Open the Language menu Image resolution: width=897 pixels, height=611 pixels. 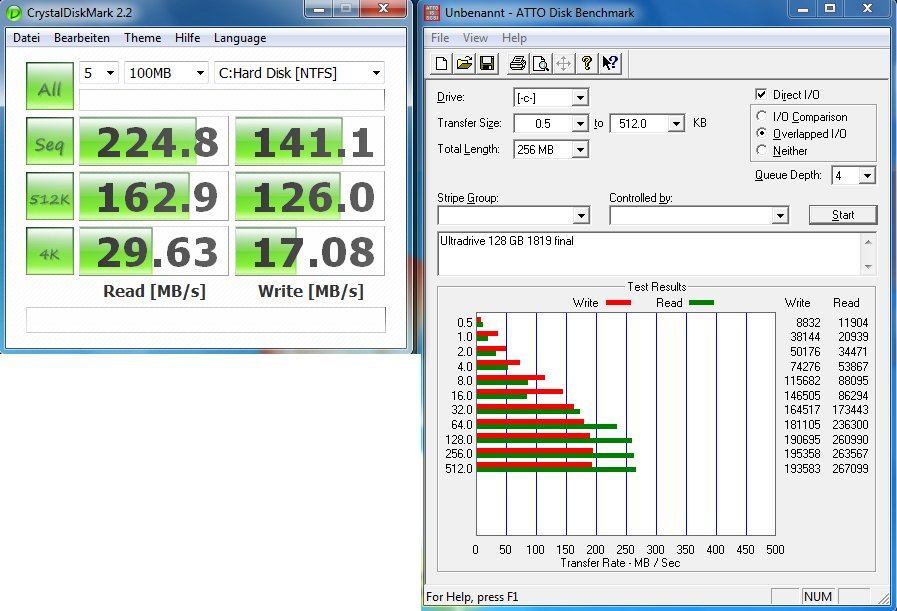click(x=240, y=38)
